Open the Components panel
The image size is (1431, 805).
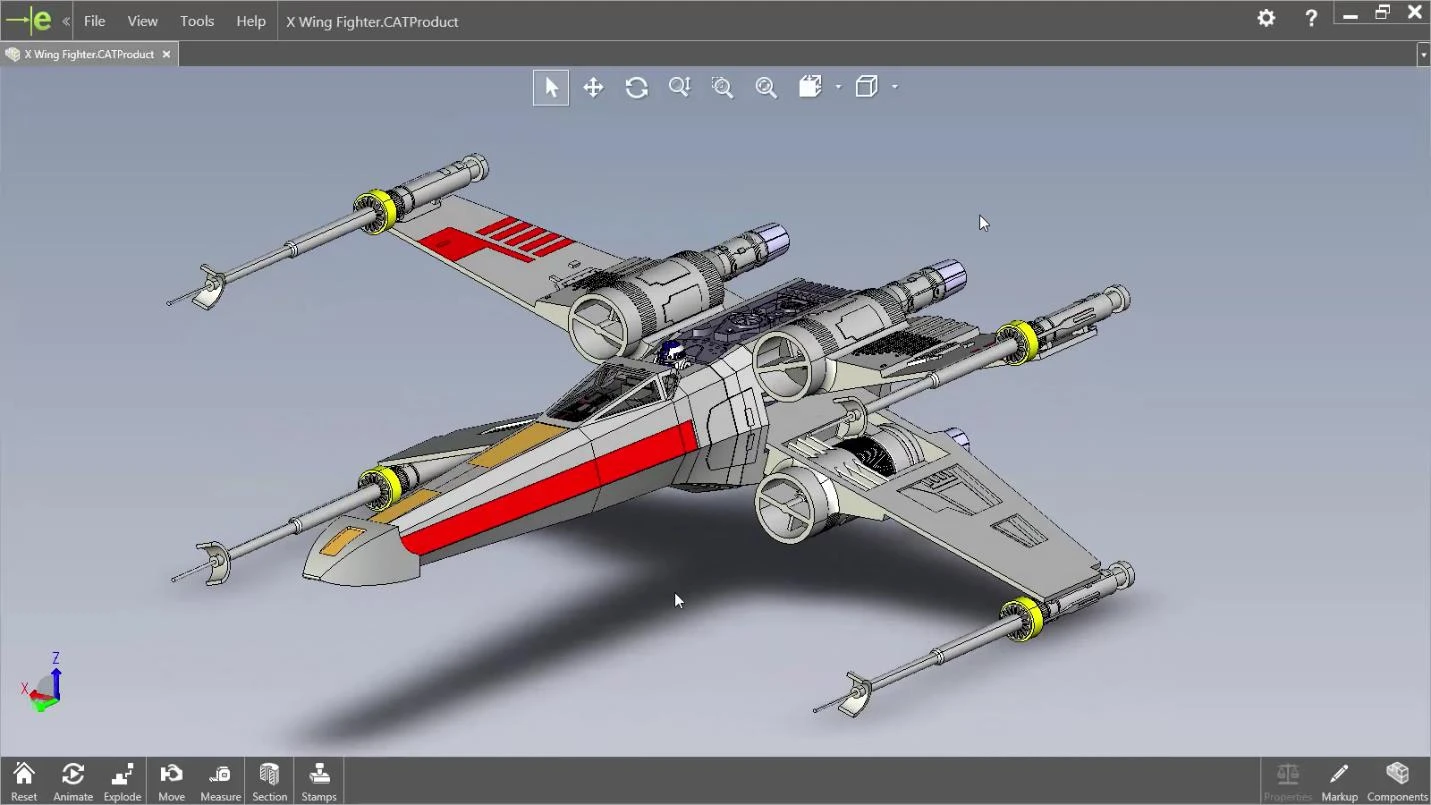click(x=1396, y=780)
